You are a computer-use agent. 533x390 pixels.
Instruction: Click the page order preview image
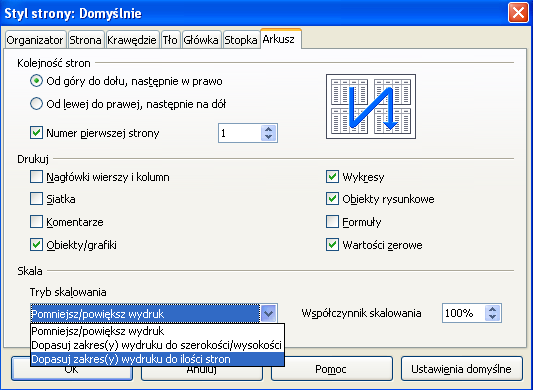tap(371, 106)
